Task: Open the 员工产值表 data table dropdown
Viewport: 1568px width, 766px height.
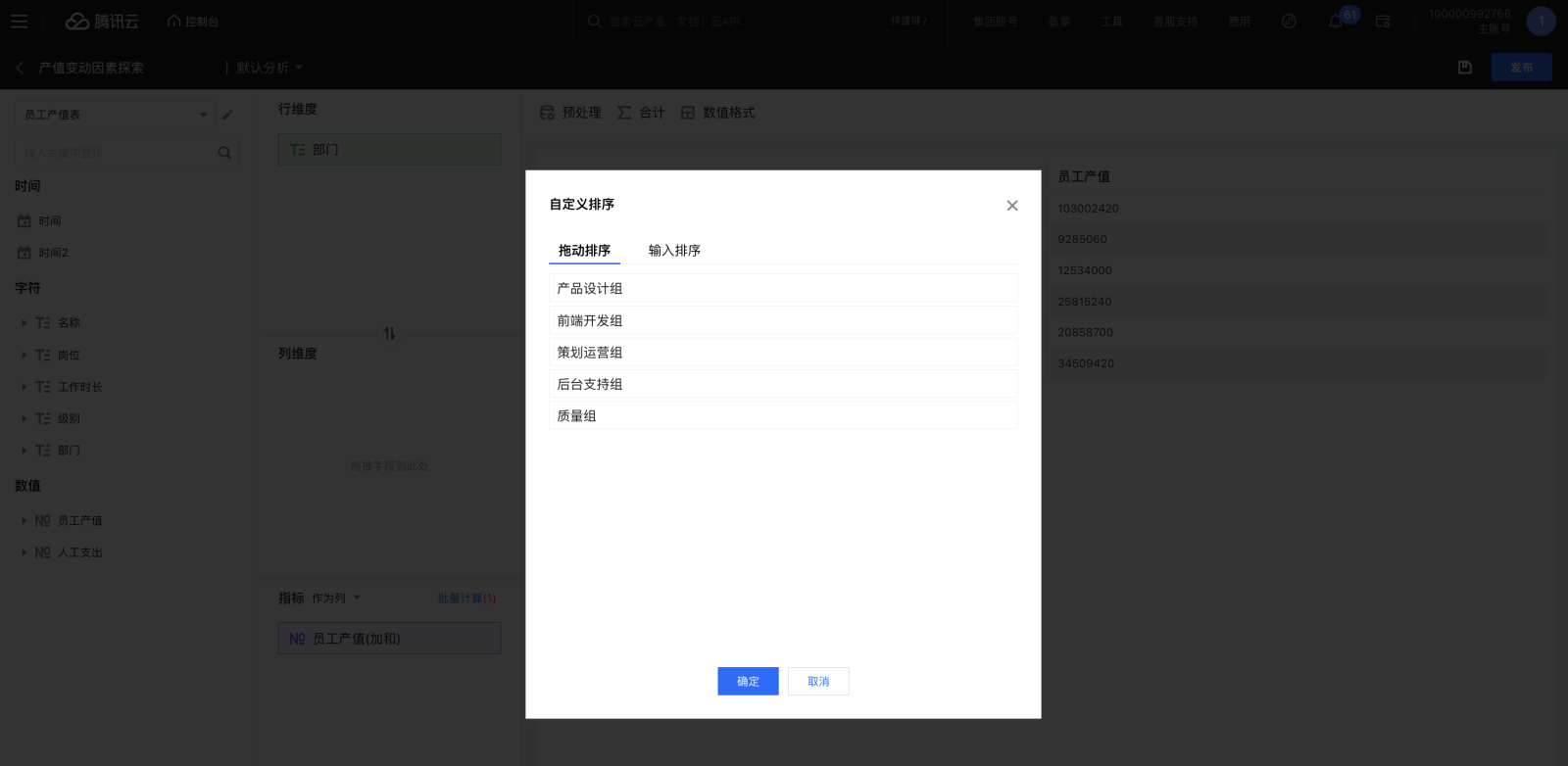Action: point(115,115)
